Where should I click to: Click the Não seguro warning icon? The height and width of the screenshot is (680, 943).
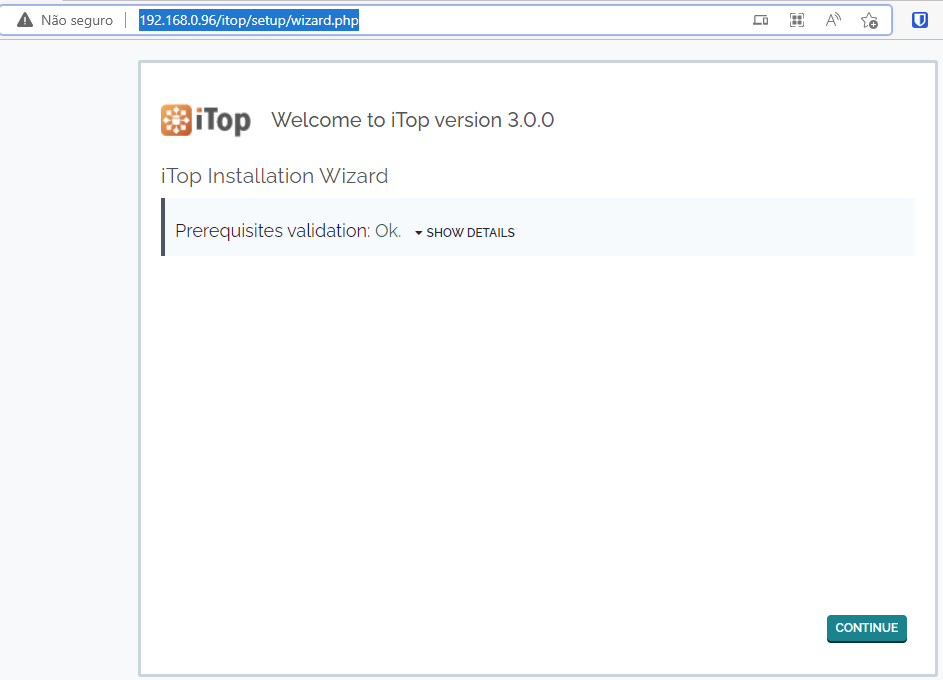click(25, 20)
